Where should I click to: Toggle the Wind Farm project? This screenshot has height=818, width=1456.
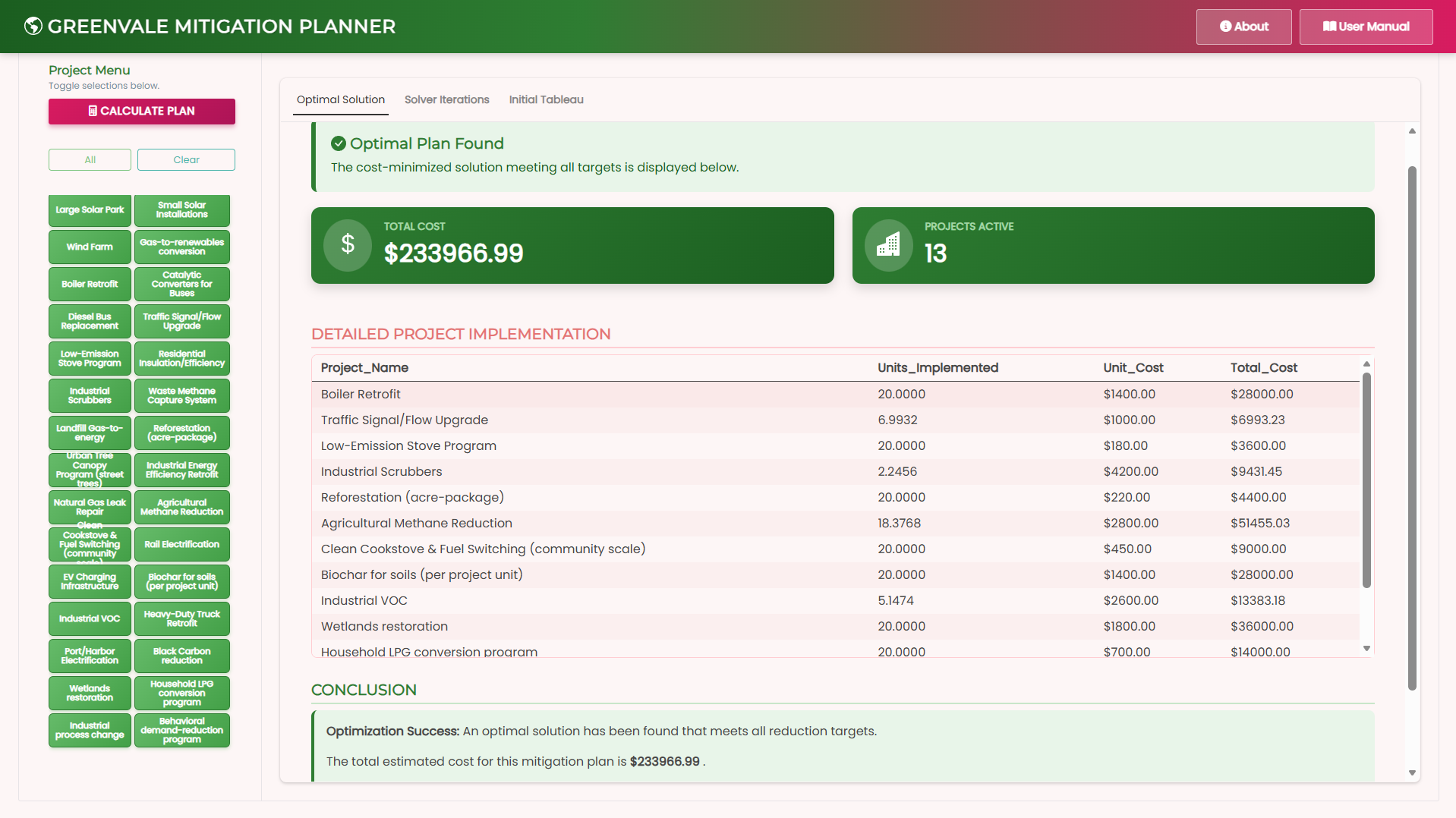89,247
